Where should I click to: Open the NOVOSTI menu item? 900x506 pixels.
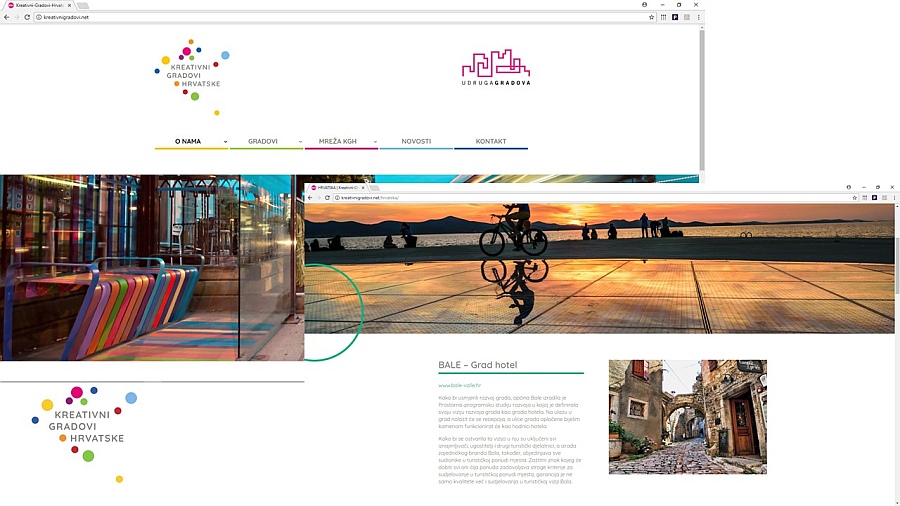click(416, 141)
